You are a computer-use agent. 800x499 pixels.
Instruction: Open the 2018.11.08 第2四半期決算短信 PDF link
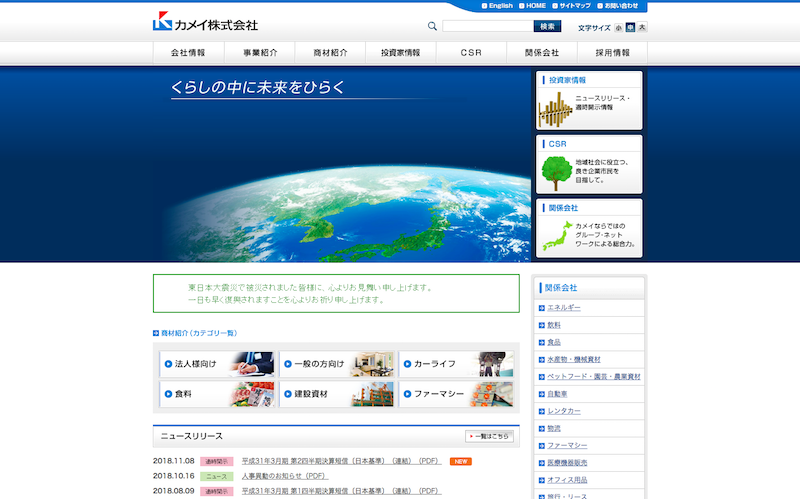[x=341, y=461]
